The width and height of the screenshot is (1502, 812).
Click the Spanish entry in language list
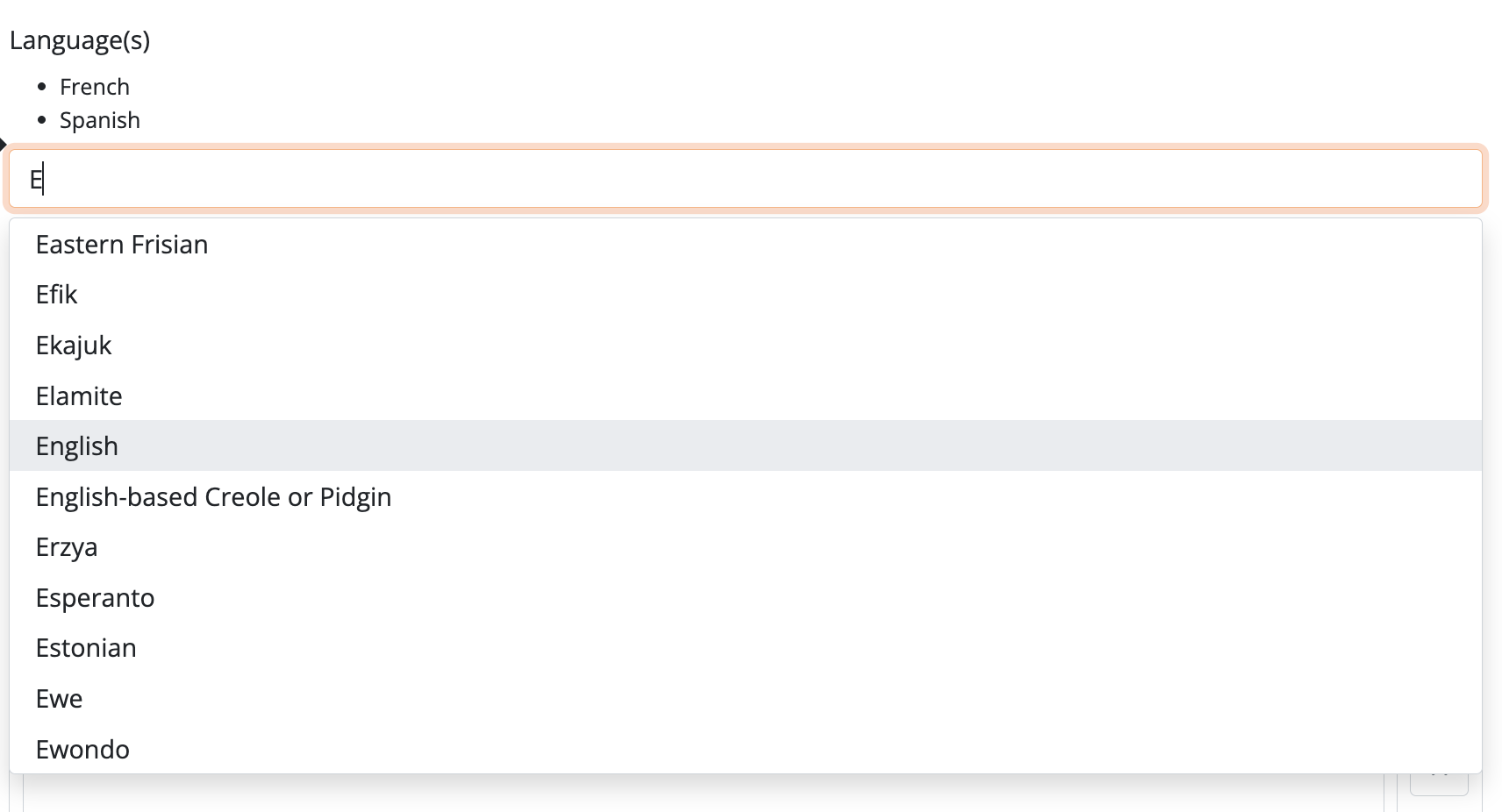pyautogui.click(x=100, y=120)
